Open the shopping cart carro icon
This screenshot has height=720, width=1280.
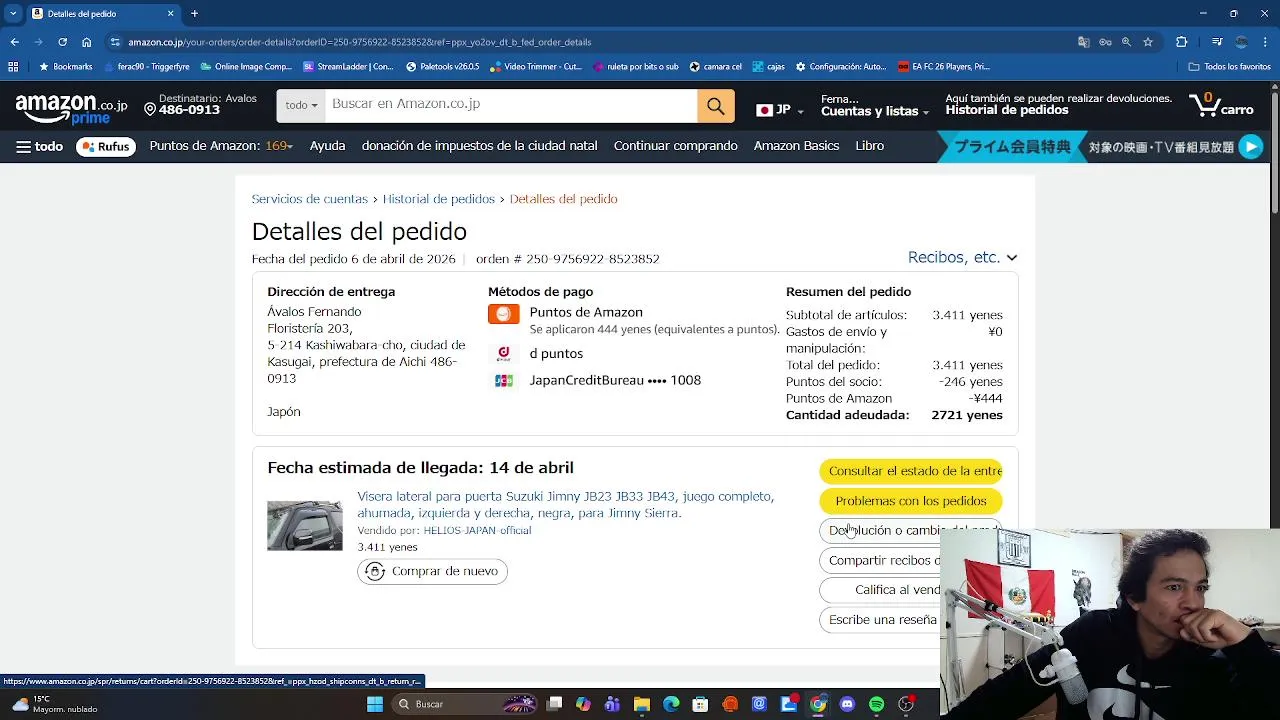pyautogui.click(x=1221, y=105)
